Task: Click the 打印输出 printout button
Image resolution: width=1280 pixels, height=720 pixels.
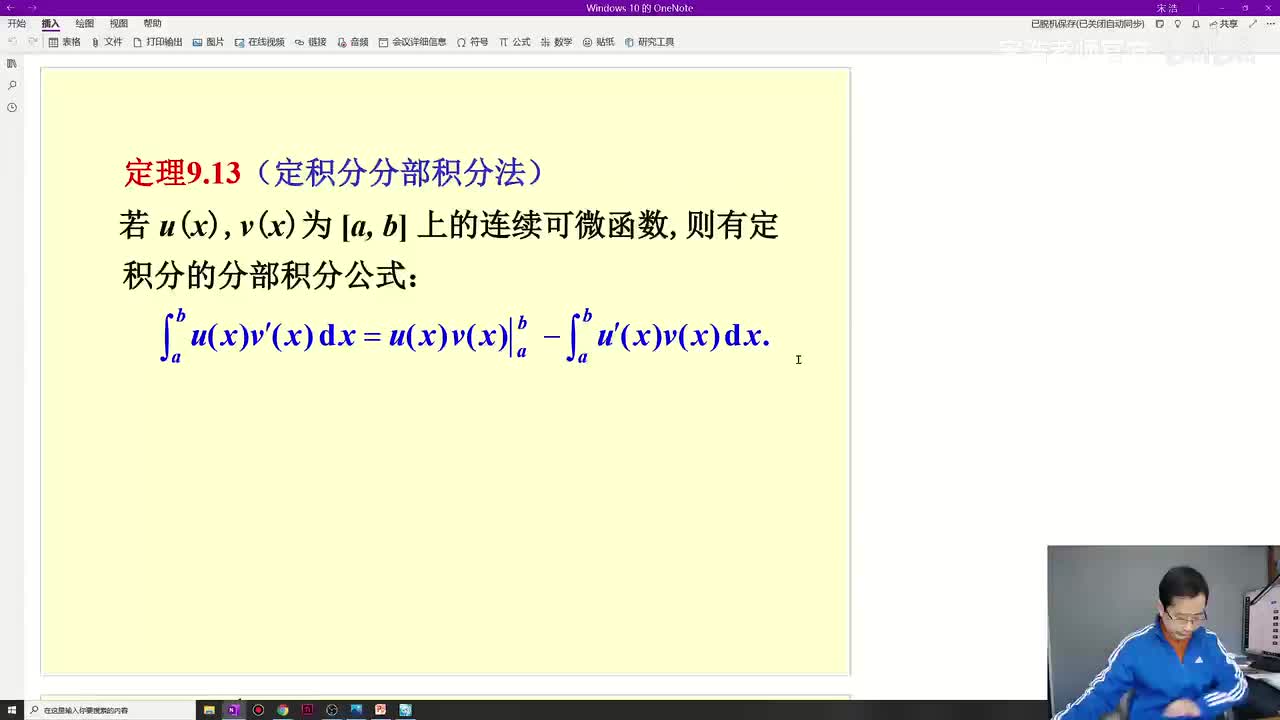Action: (x=158, y=42)
